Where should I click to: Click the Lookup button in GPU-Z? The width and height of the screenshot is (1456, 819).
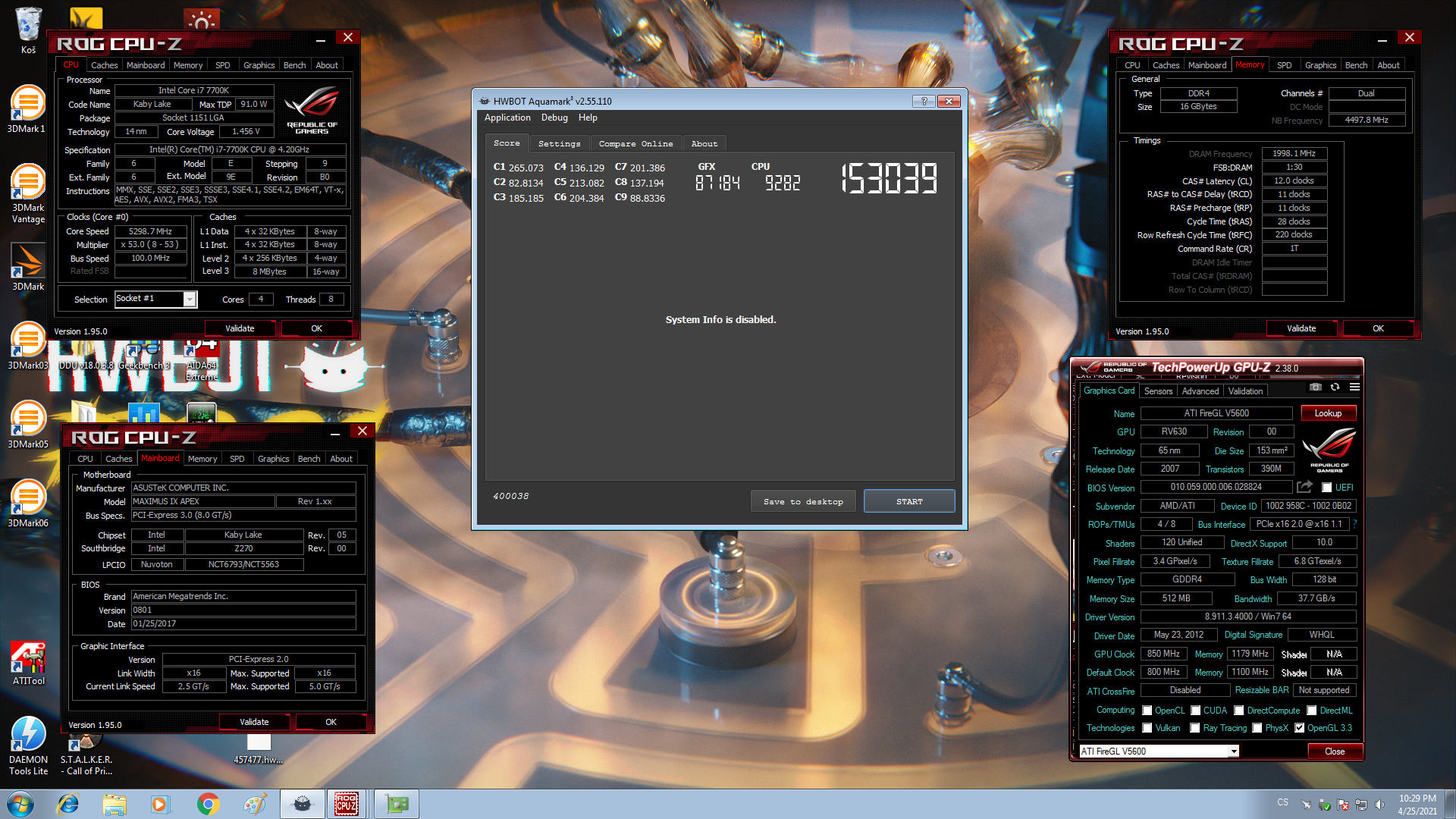click(1328, 413)
